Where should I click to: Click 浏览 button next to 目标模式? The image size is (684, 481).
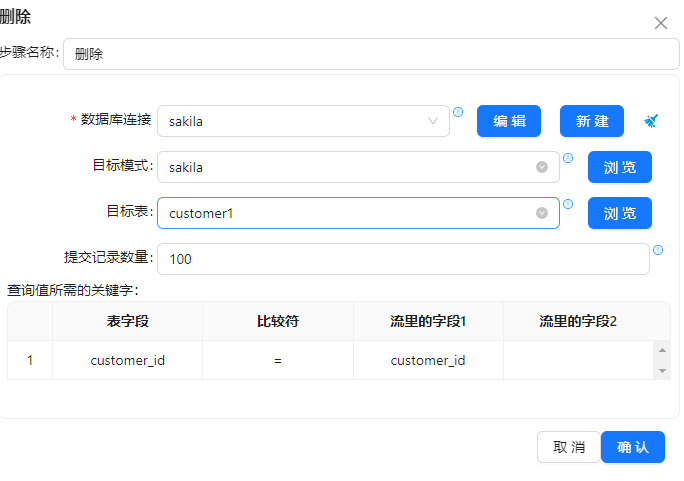[620, 167]
